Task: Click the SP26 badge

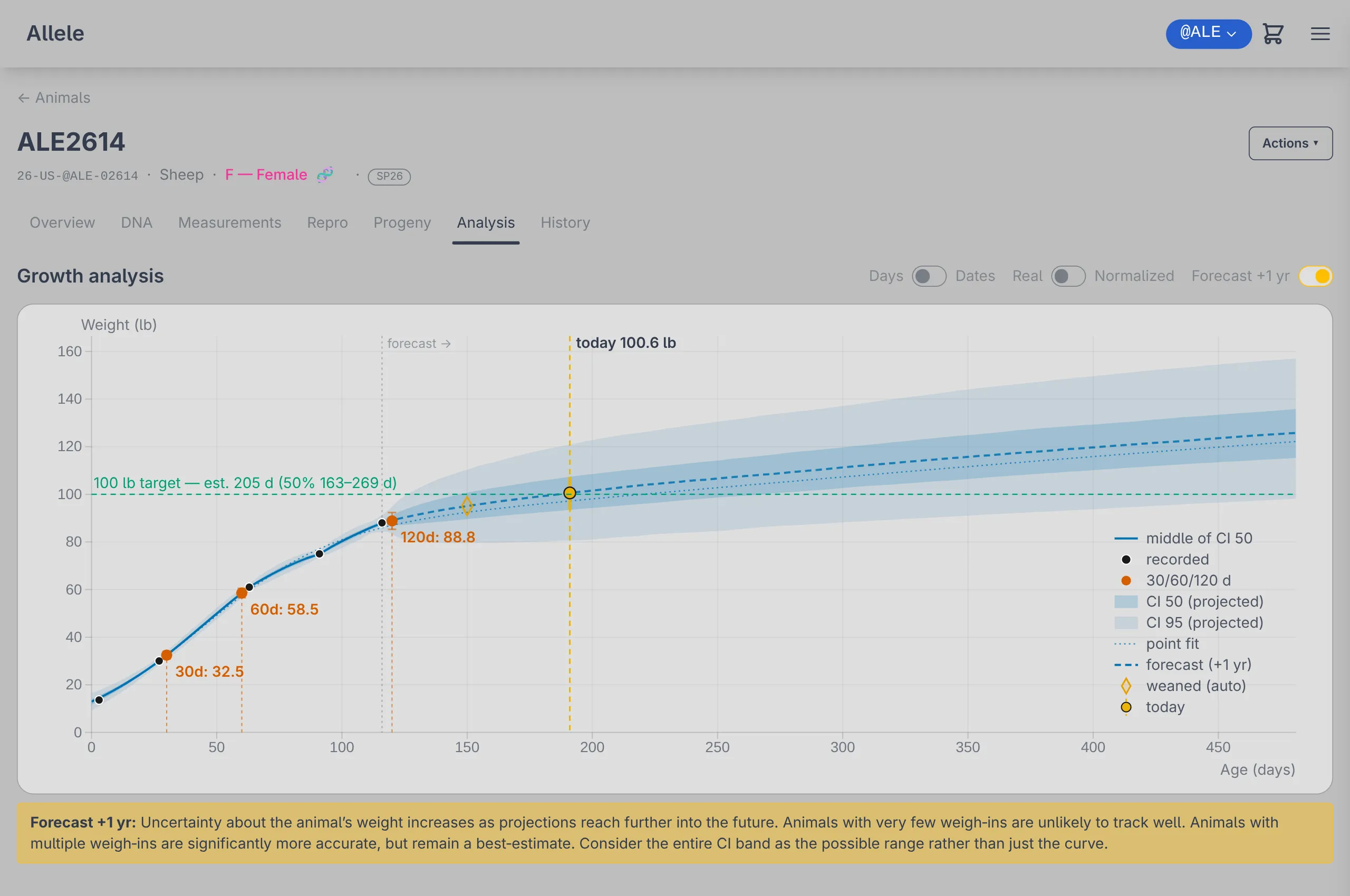Action: [389, 176]
